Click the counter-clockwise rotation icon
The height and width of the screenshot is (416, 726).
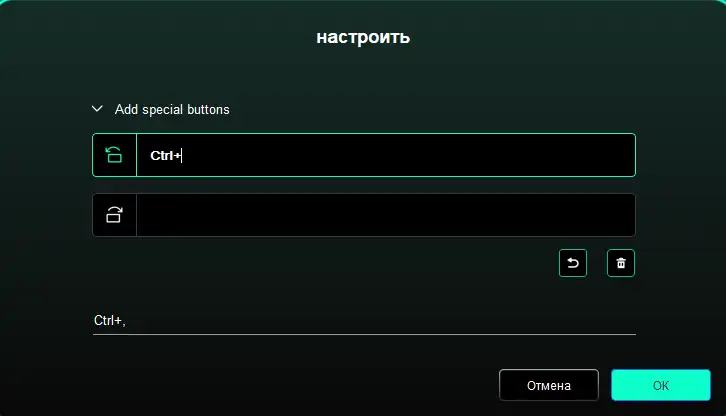pyautogui.click(x=114, y=155)
